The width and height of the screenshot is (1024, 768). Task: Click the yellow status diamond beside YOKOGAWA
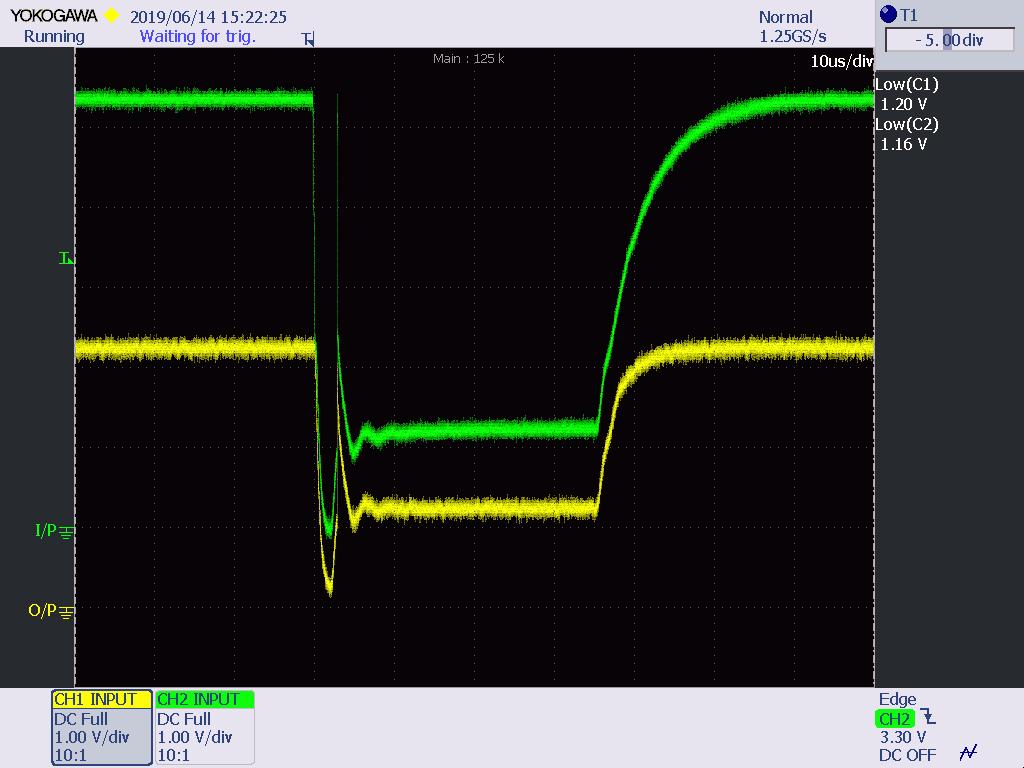[112, 15]
